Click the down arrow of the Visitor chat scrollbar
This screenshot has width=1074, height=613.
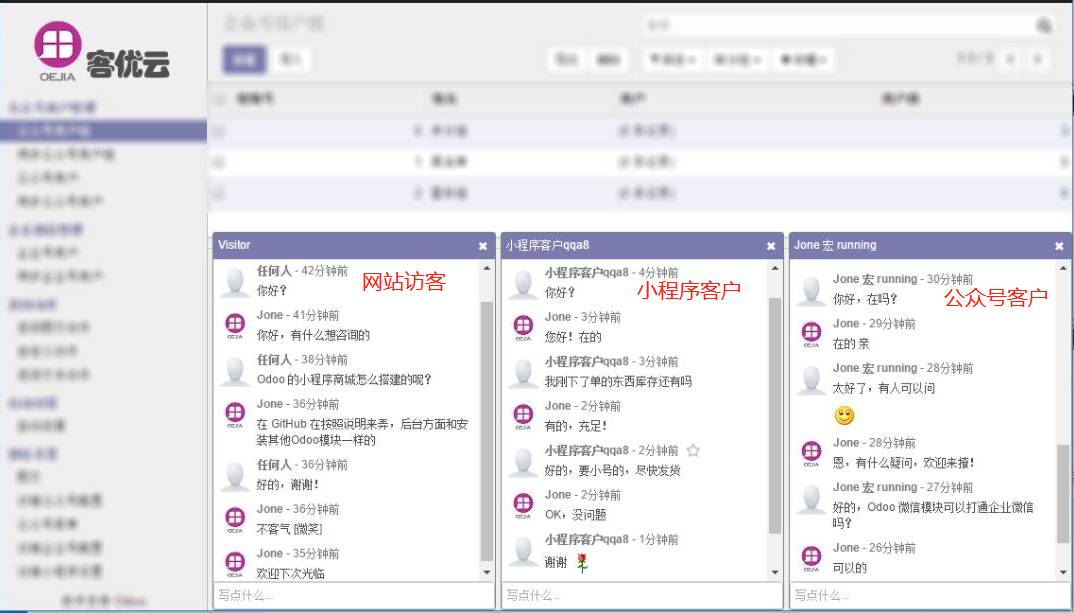pos(487,572)
